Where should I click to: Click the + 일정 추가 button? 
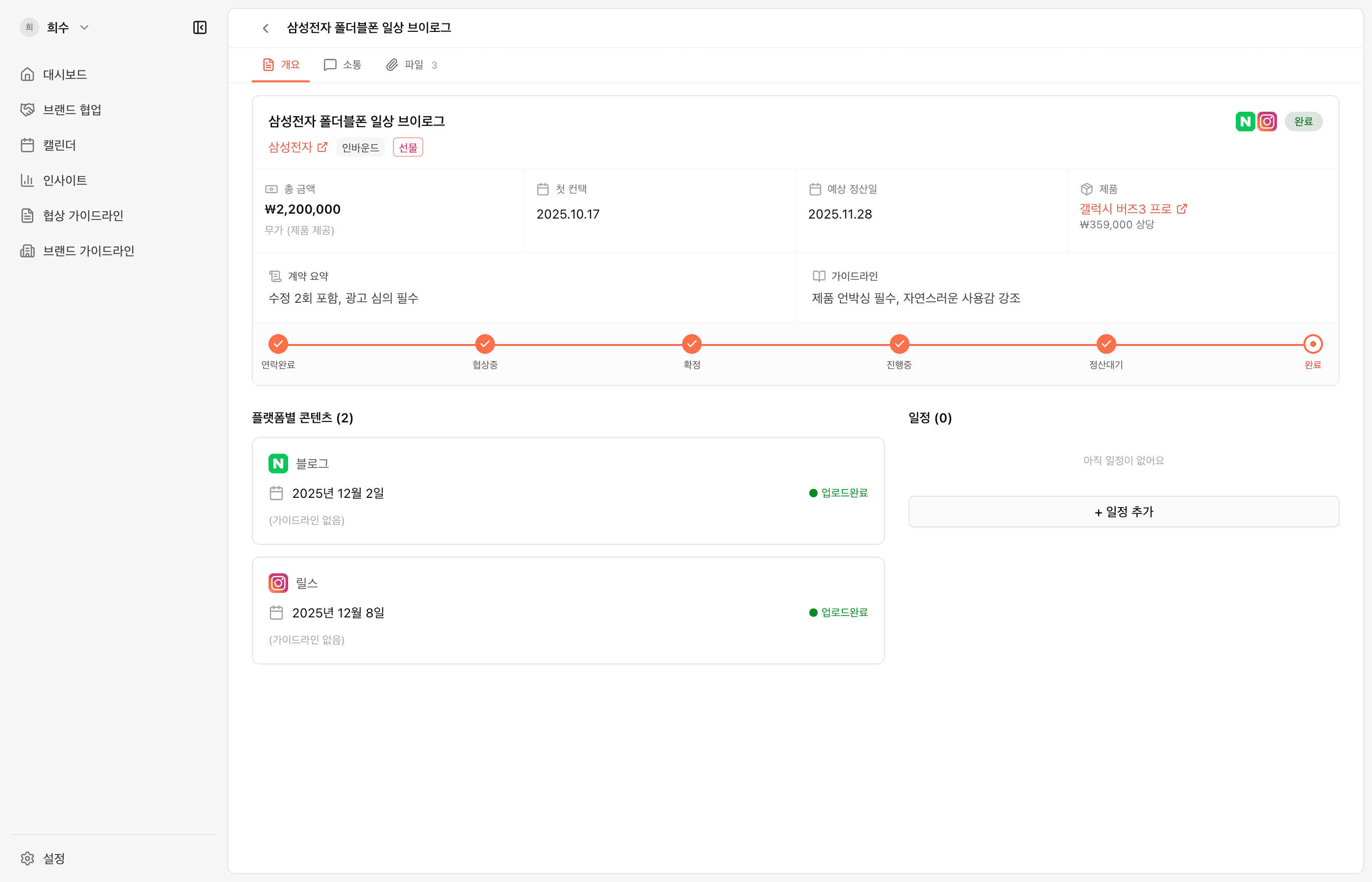coord(1123,512)
